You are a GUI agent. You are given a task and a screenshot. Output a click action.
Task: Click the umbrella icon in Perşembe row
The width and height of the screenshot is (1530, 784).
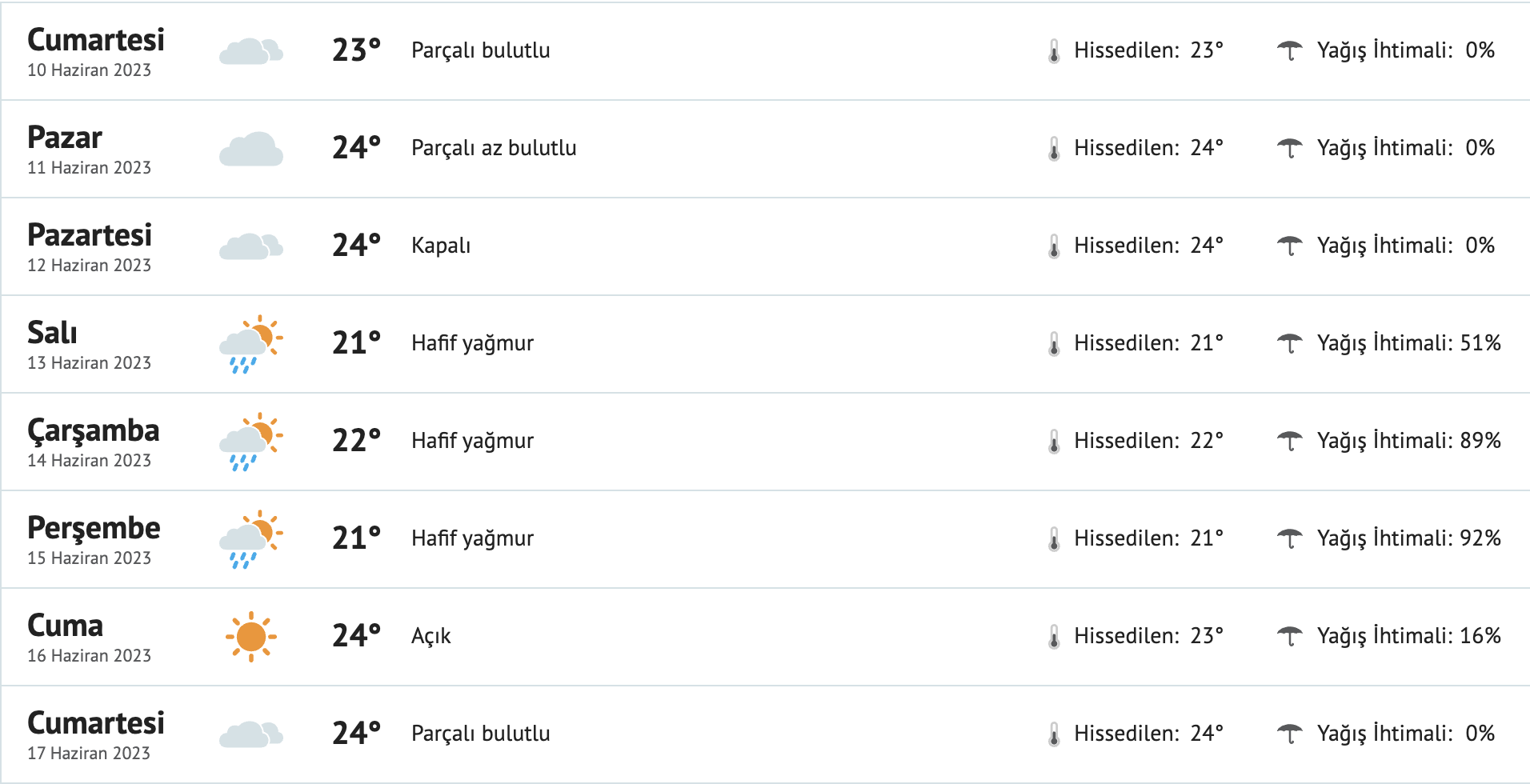pos(1289,538)
